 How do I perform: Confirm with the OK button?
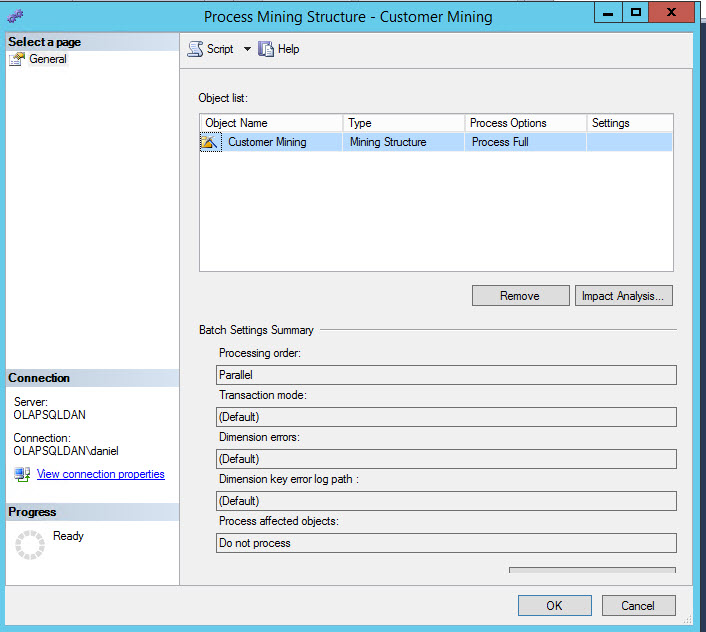(x=554, y=605)
